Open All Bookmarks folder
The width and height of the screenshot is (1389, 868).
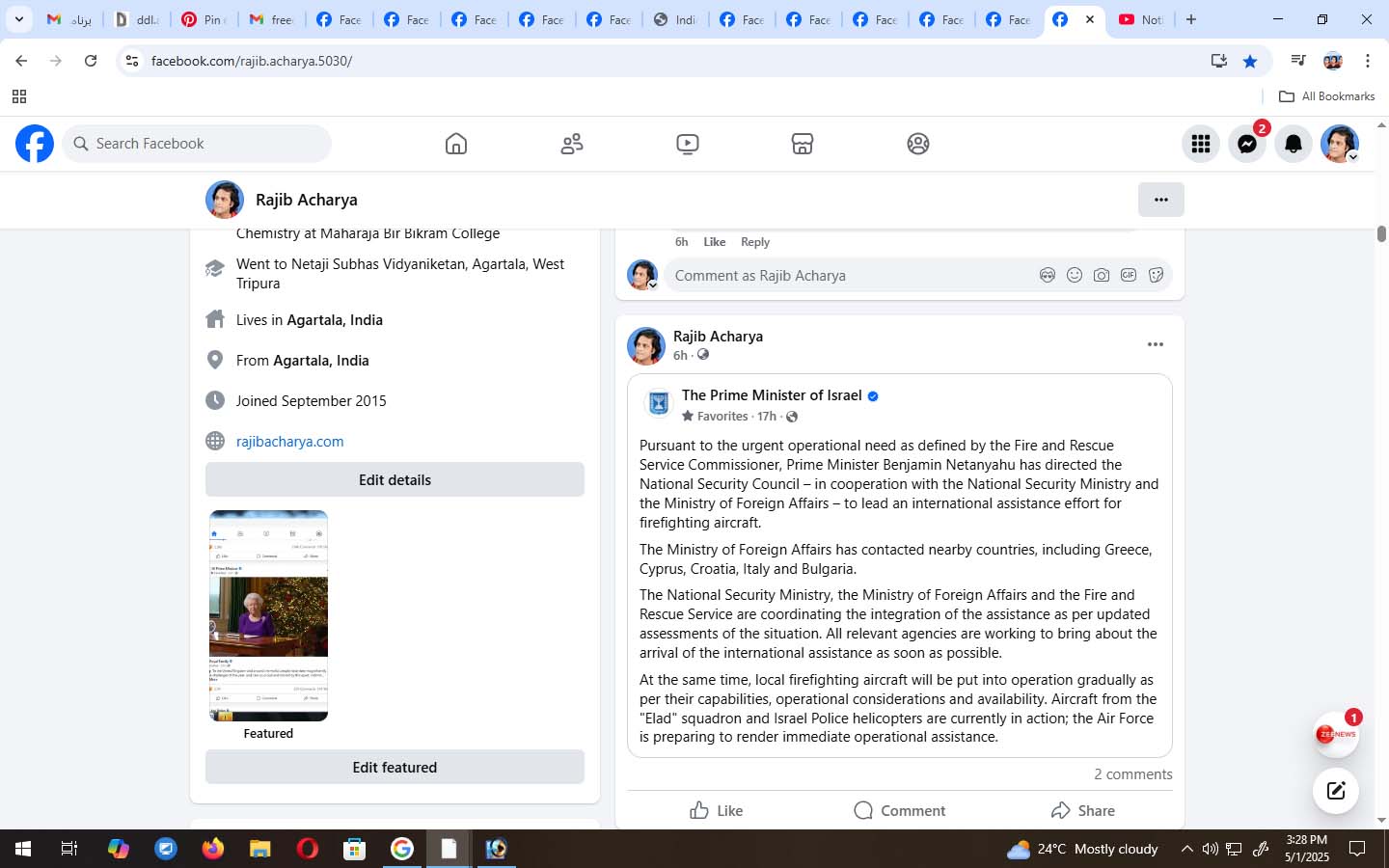pyautogui.click(x=1326, y=96)
